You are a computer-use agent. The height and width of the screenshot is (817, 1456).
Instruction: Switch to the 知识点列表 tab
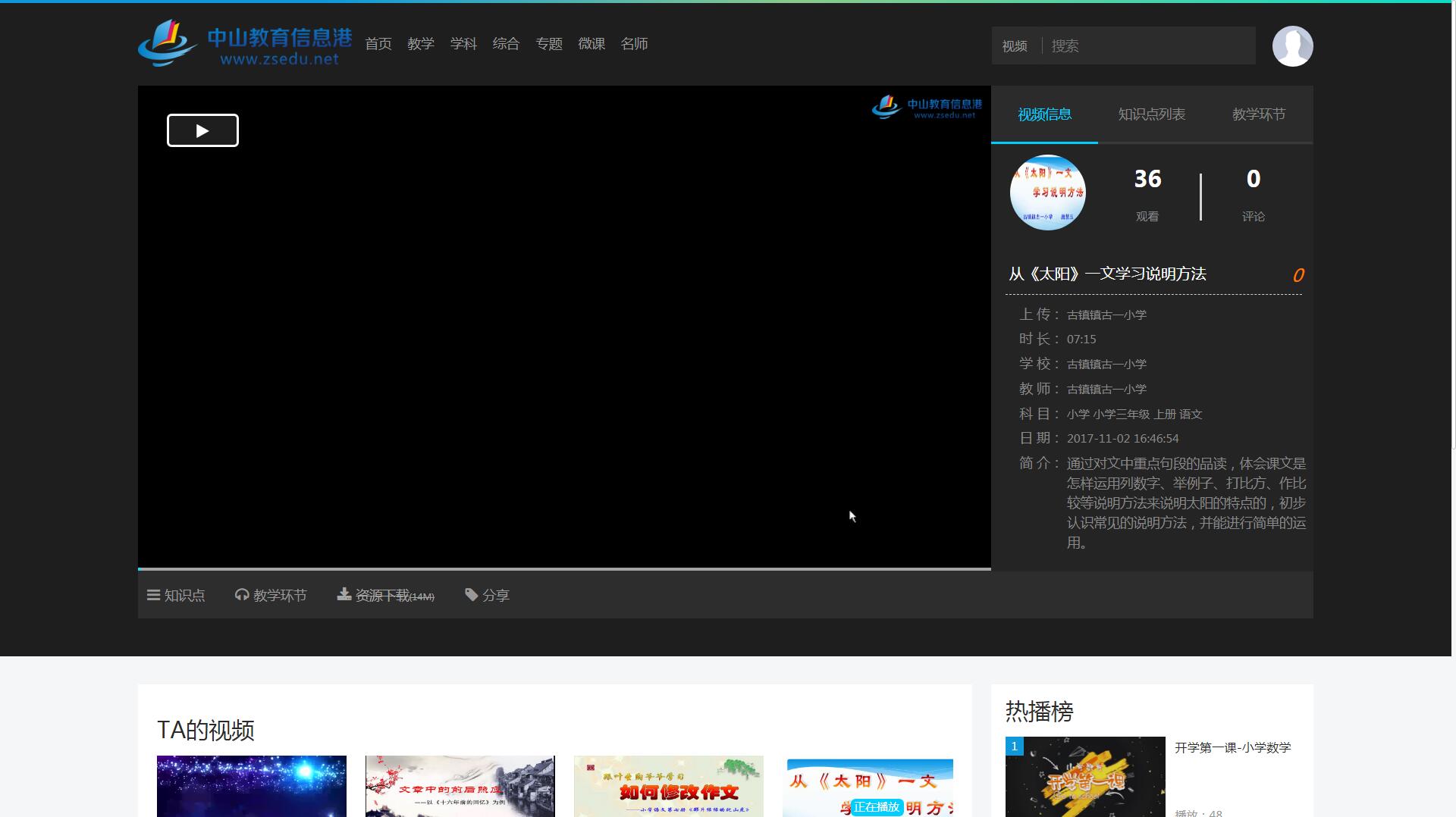pos(1151,114)
